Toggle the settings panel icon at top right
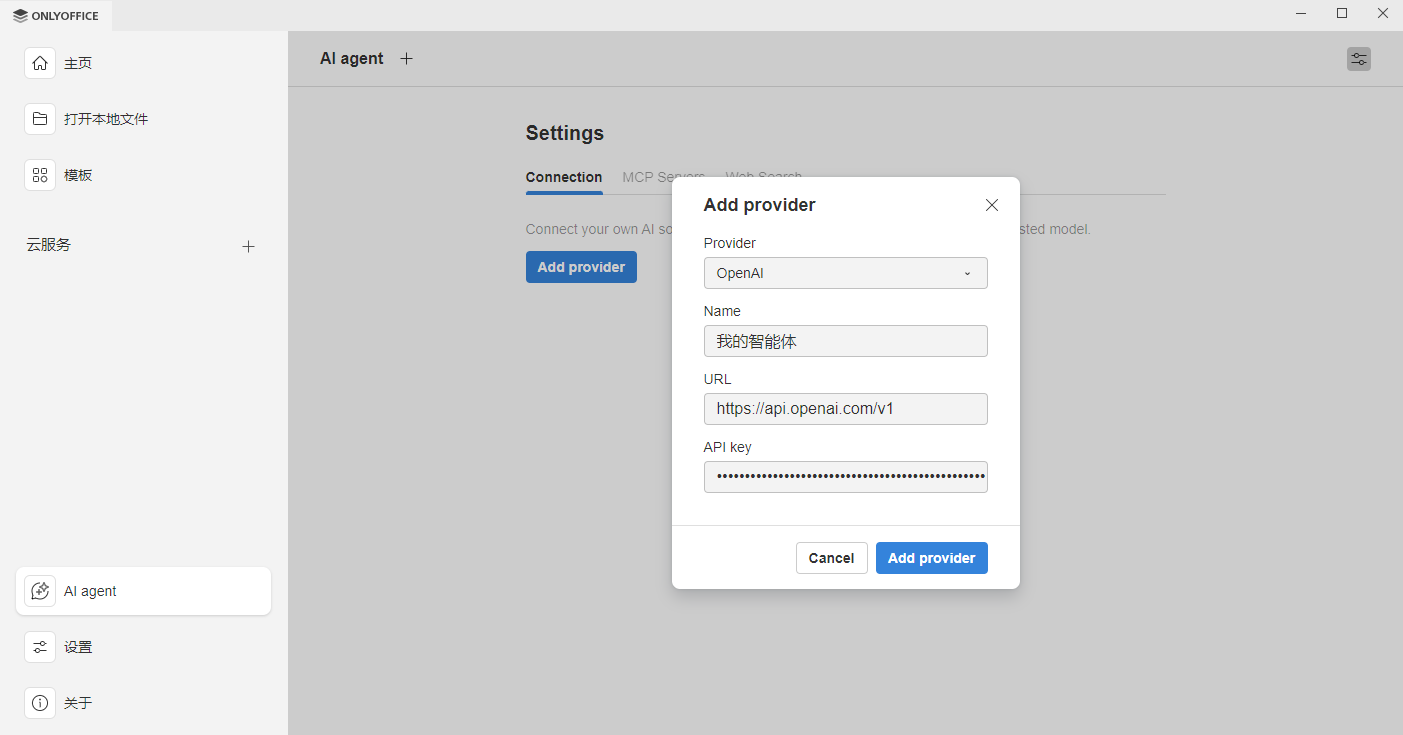This screenshot has height=735, width=1403. click(1358, 59)
